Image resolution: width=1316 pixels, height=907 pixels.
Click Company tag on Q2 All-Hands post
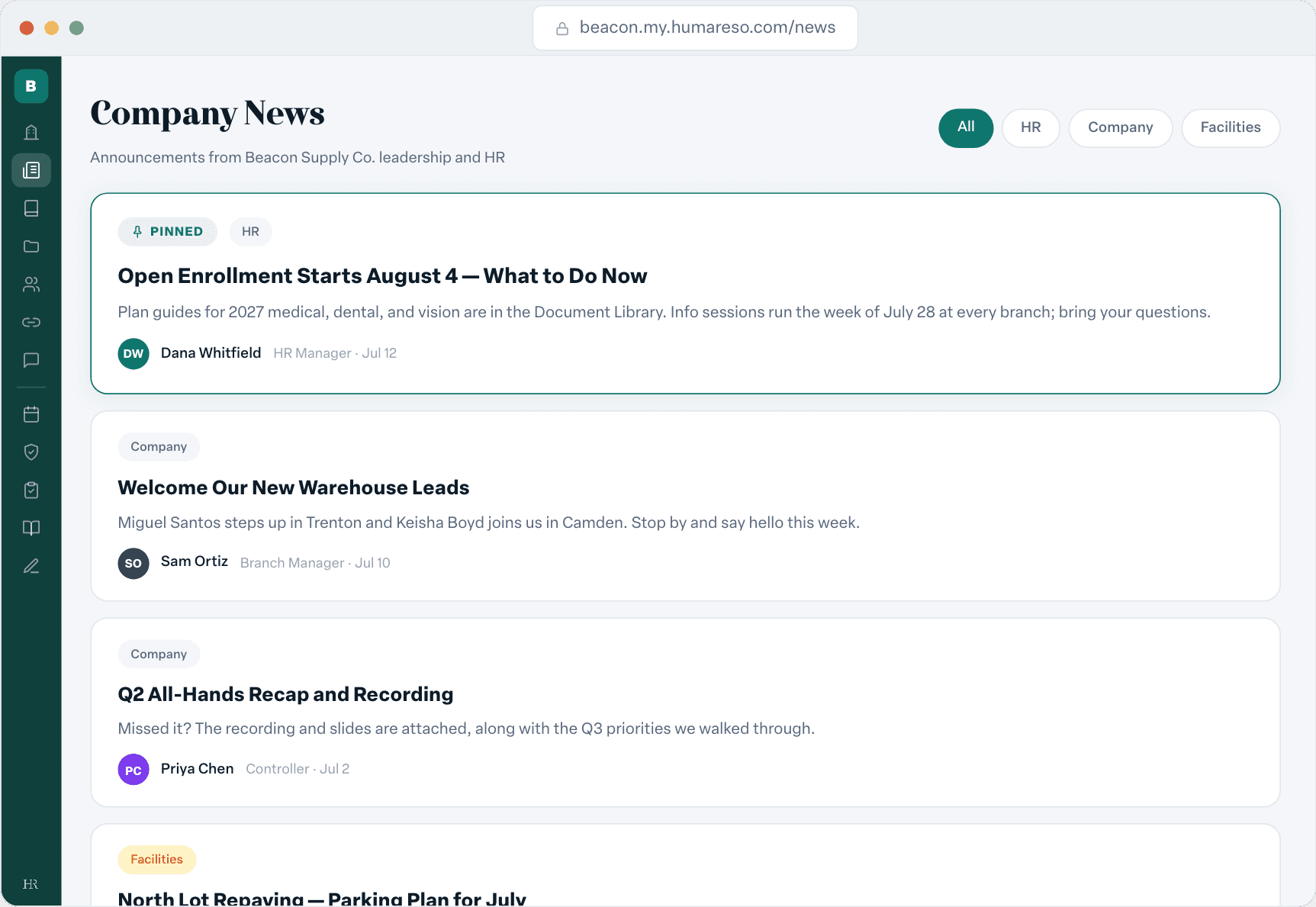tap(159, 655)
